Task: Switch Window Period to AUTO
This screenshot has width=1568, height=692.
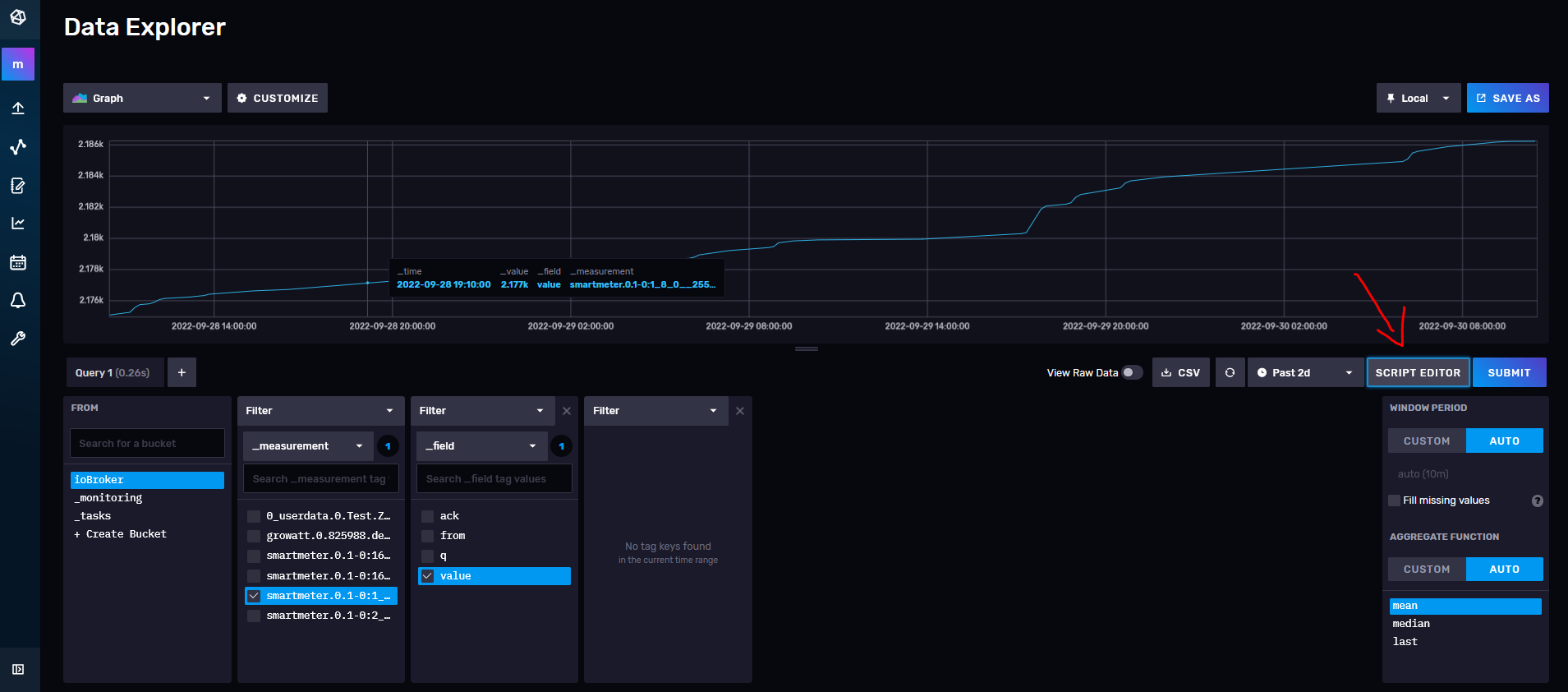Action: click(1504, 441)
